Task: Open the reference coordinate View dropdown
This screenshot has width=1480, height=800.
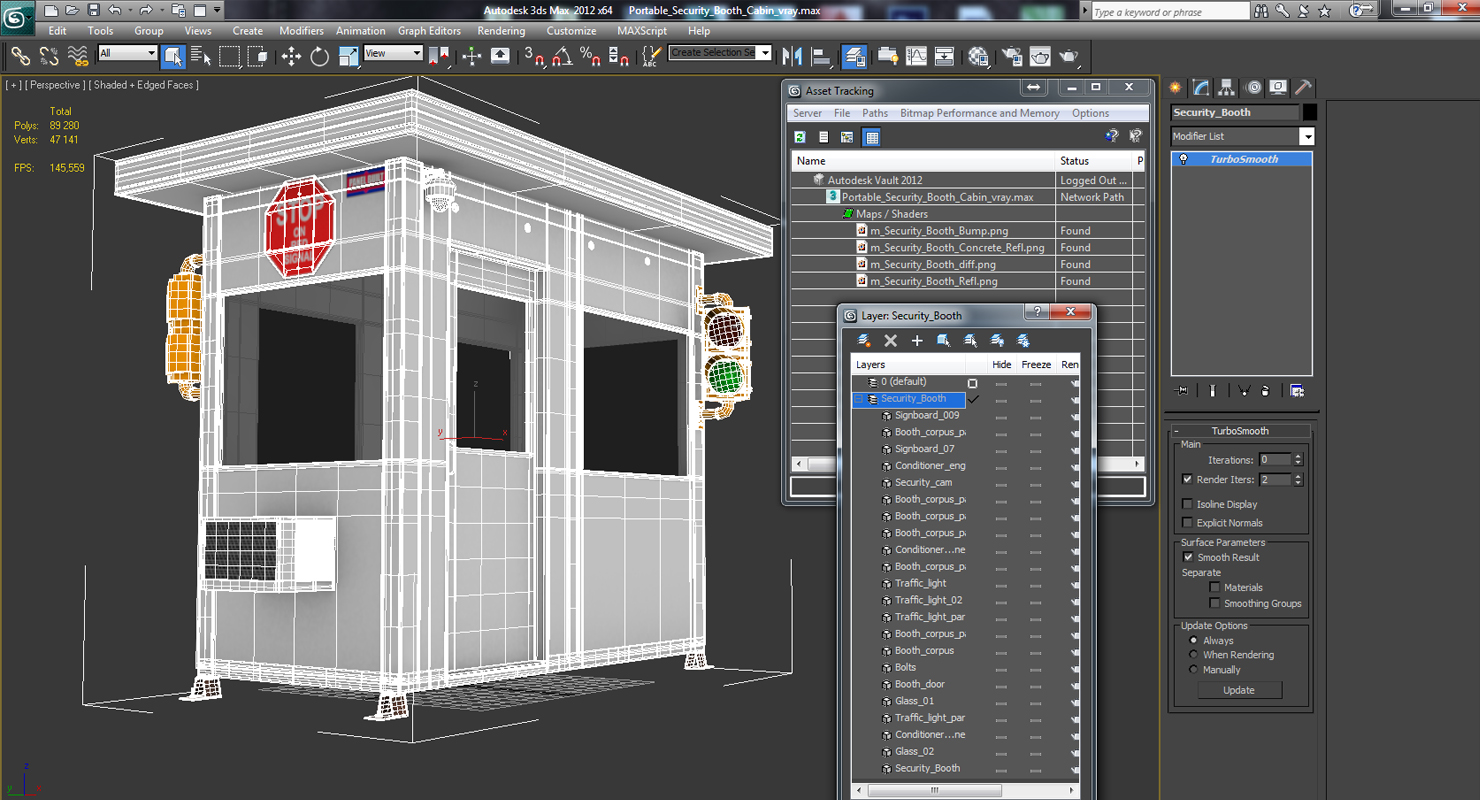Action: 393,53
